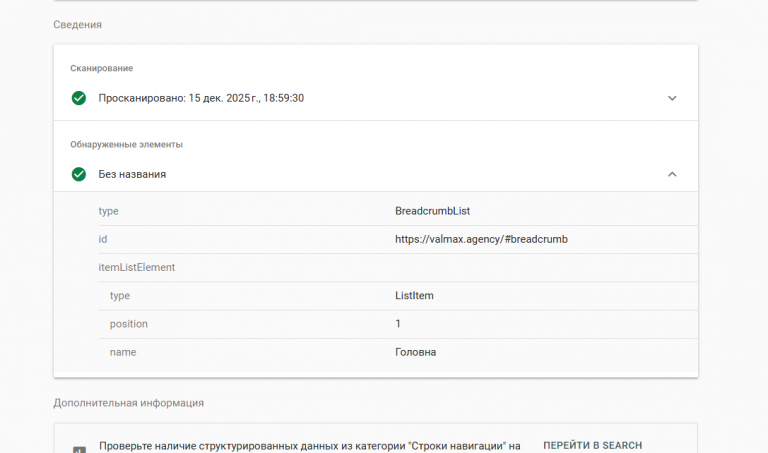Click the name value Головна

click(x=415, y=352)
